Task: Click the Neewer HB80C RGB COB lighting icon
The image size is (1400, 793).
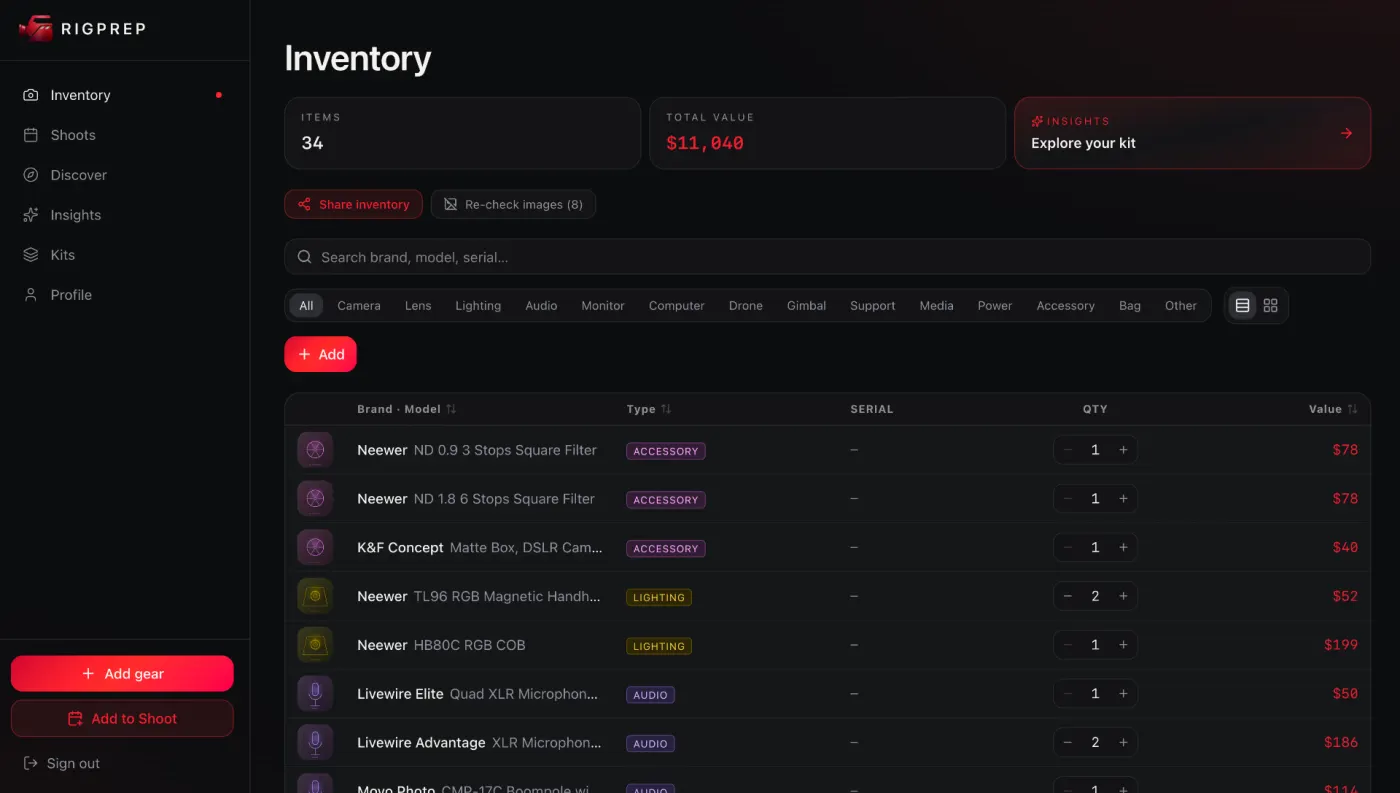Action: click(x=315, y=645)
